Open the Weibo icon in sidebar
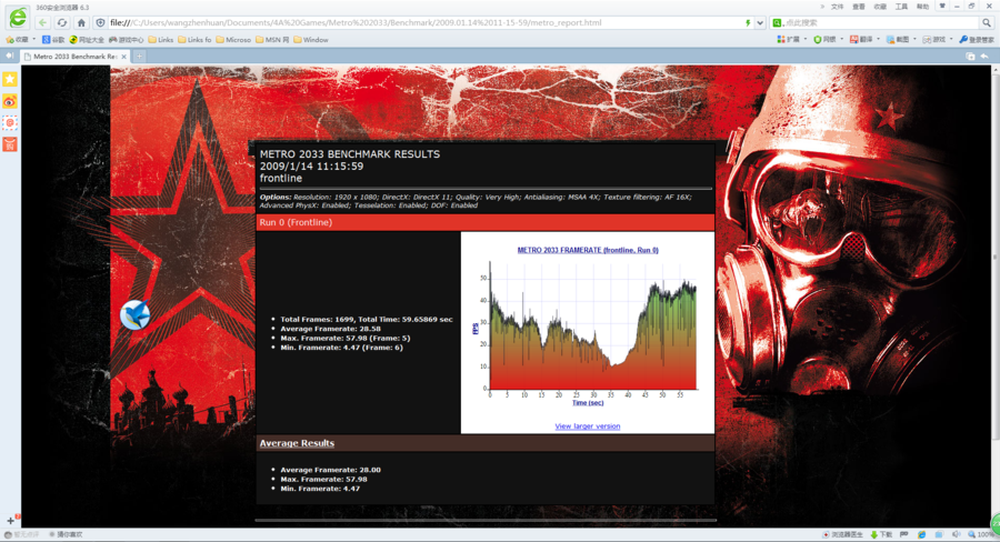The width and height of the screenshot is (1000, 542). pyautogui.click(x=10, y=101)
